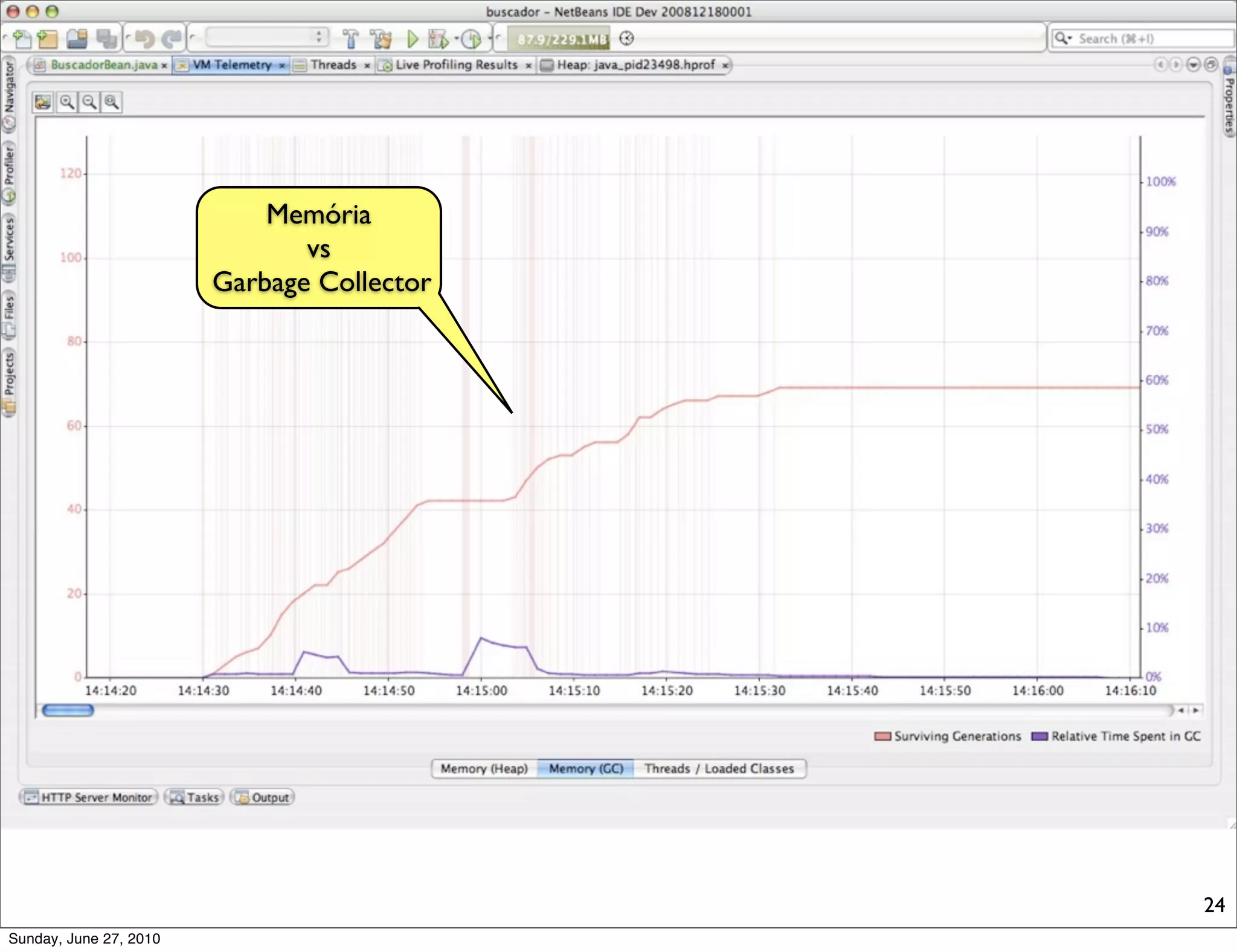Switch to Memory (Heap) view
Viewport: 1237px width, 952px height.
484,768
